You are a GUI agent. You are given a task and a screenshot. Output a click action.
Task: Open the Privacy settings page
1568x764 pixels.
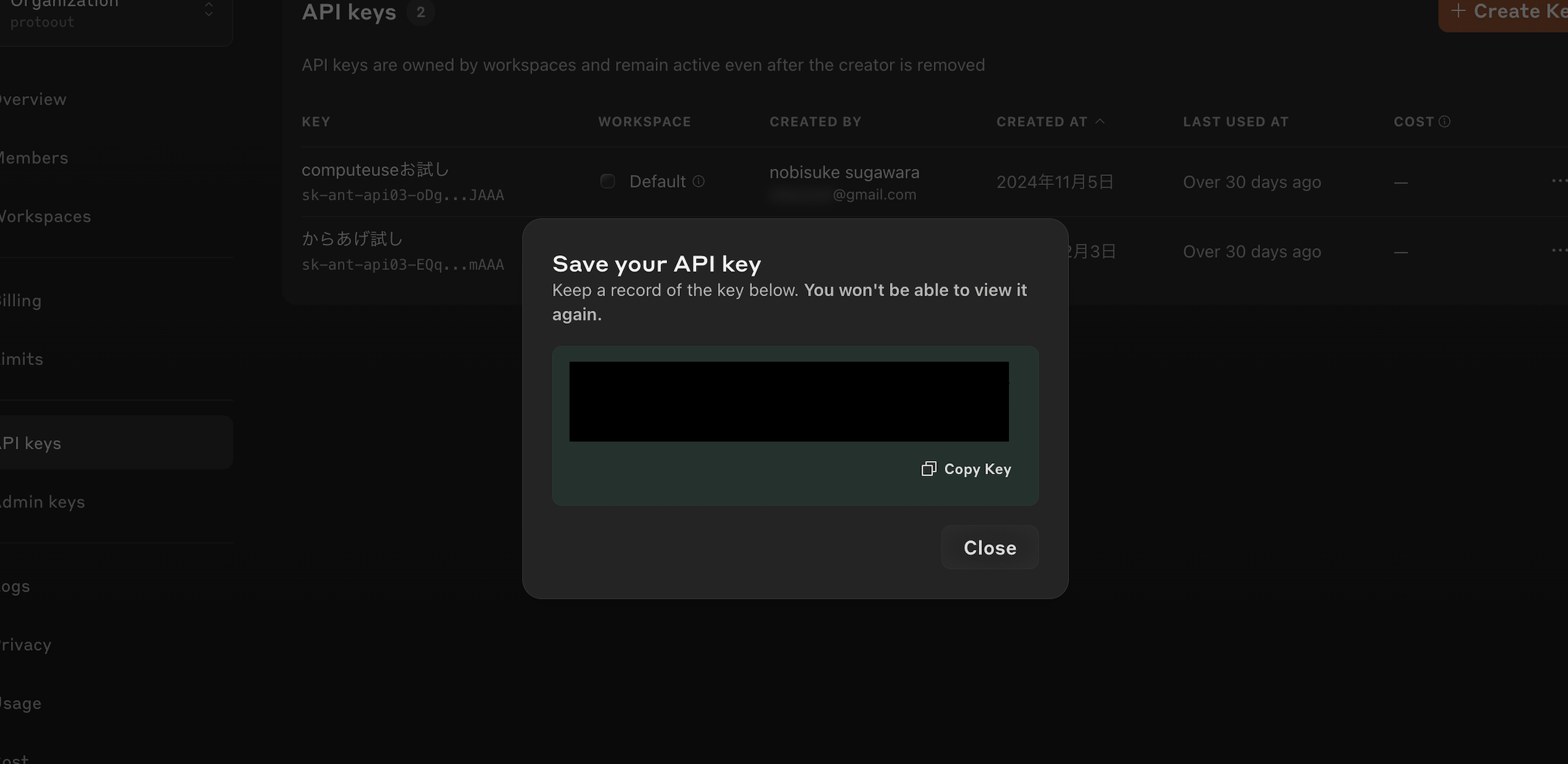[26, 645]
